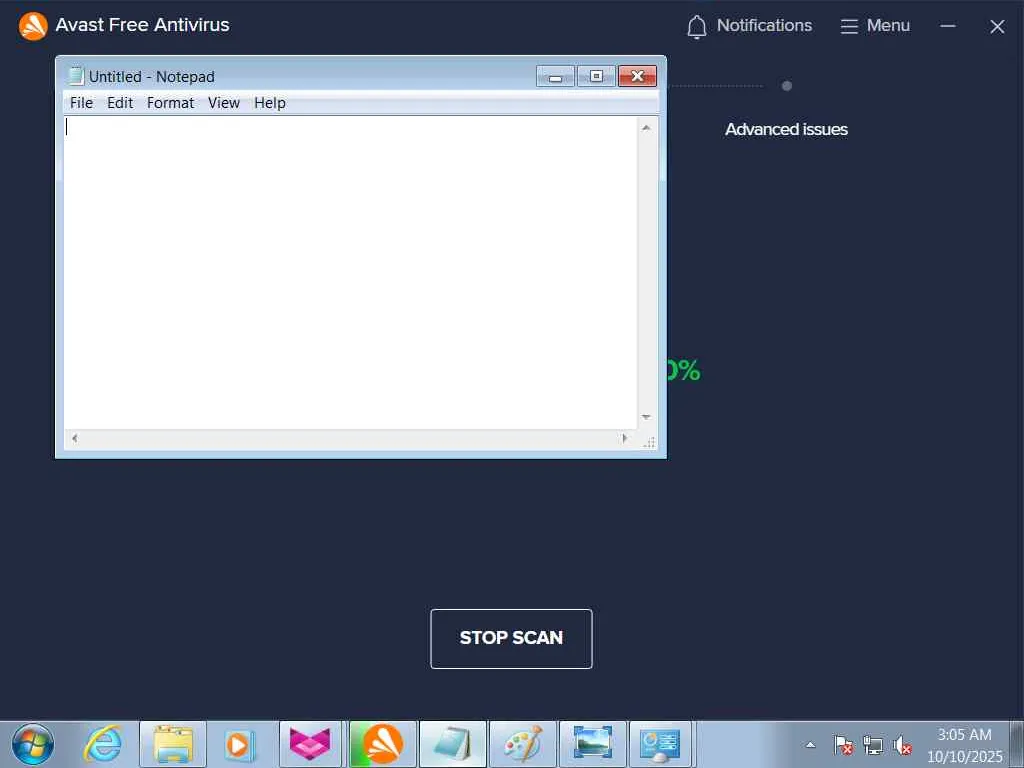
Task: Click inside the Notepad text area
Action: tap(351, 272)
